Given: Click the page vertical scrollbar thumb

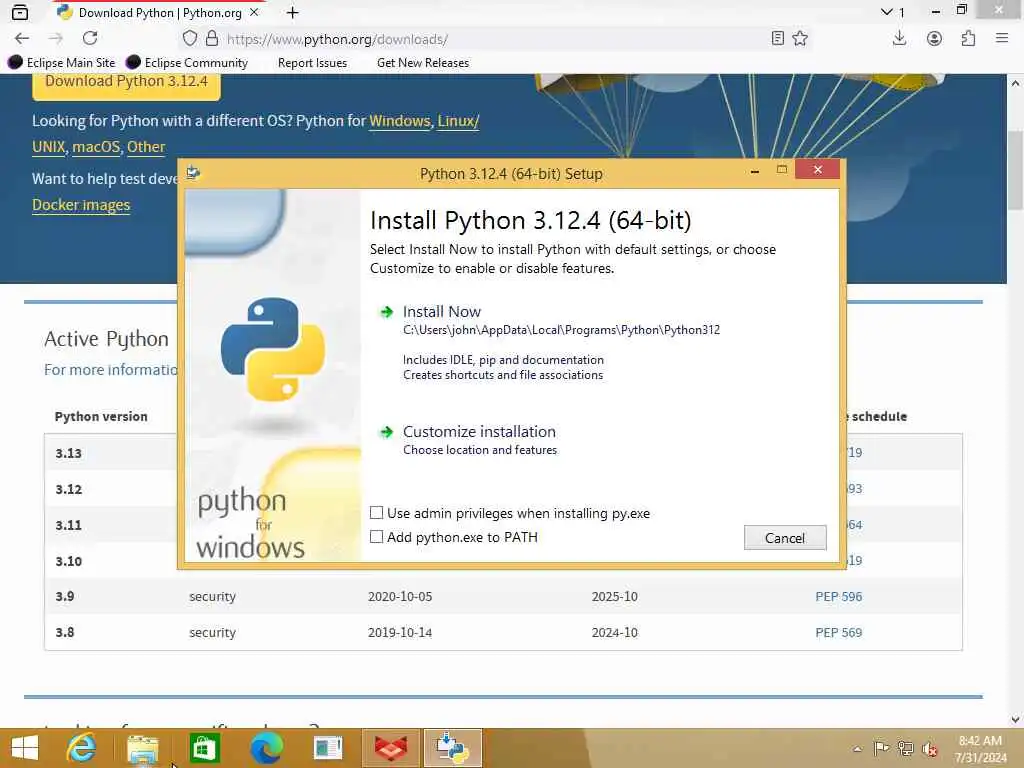Looking at the screenshot, I should tap(1015, 170).
